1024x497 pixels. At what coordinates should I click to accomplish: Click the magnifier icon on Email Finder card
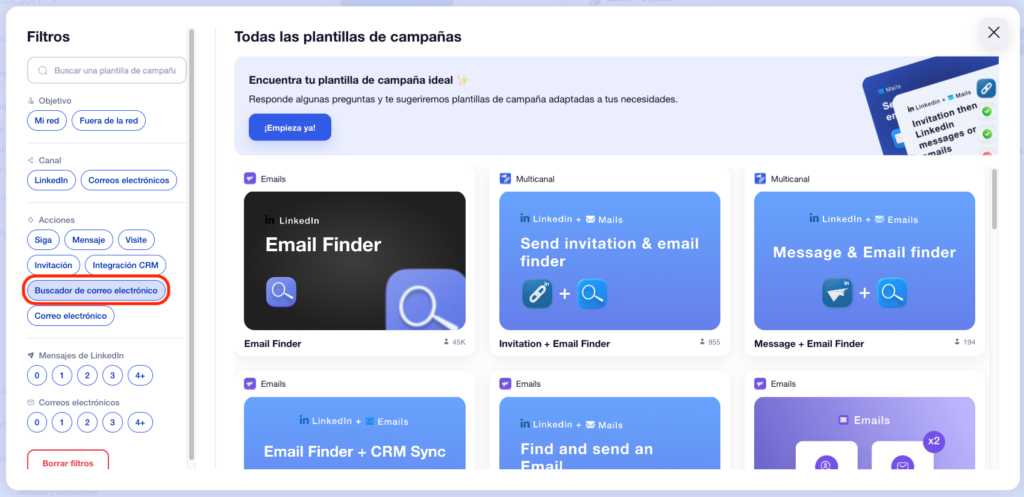pyautogui.click(x=281, y=292)
